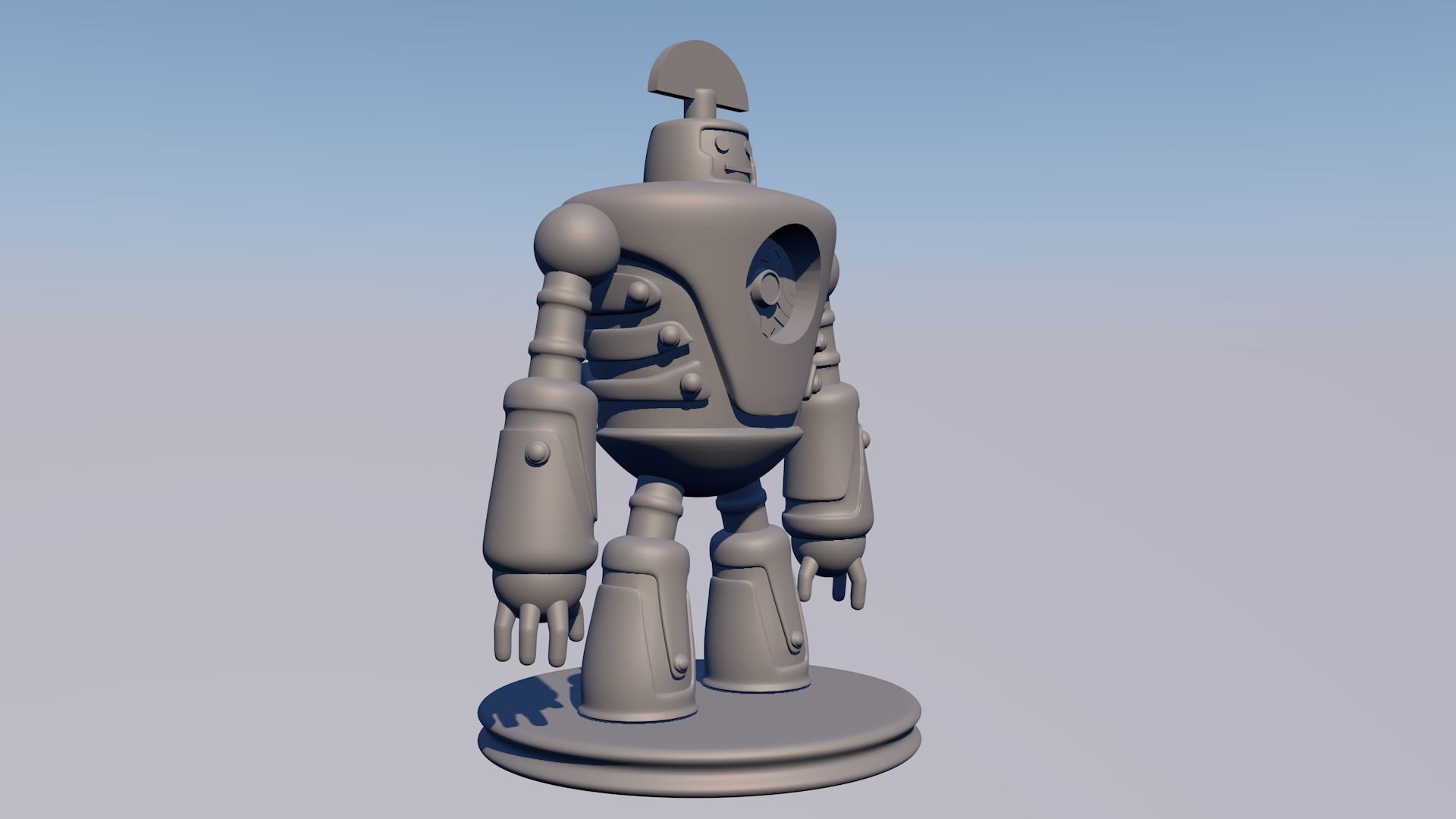Click the spherical shoulder joint of the robot
This screenshot has height=819, width=1456.
[577, 240]
